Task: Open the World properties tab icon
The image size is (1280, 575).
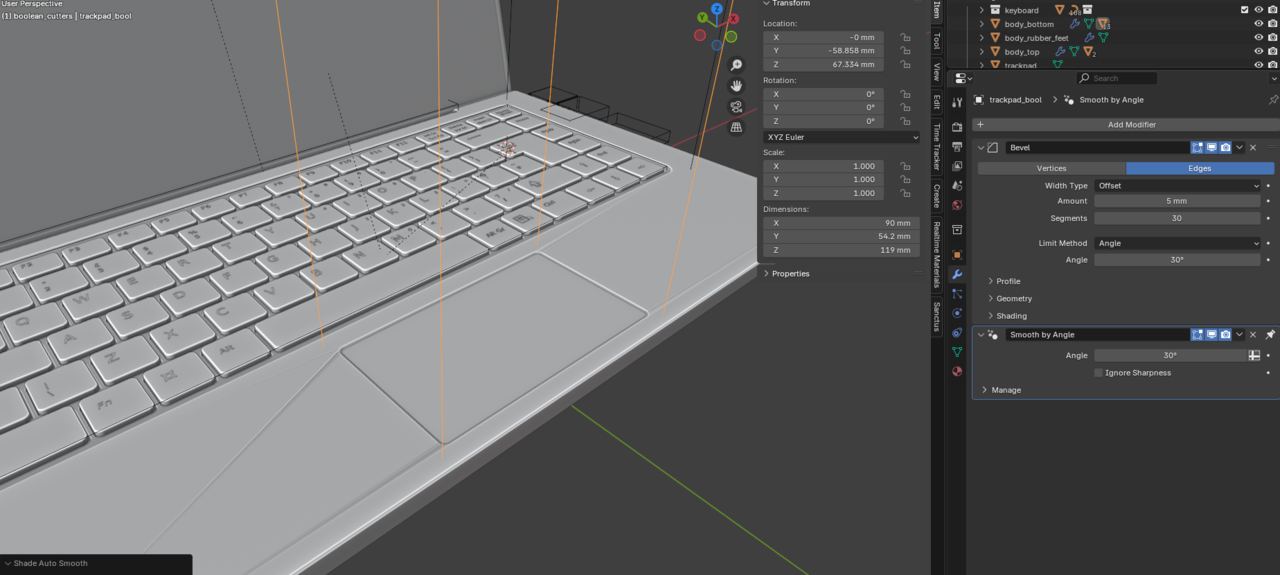Action: point(957,205)
